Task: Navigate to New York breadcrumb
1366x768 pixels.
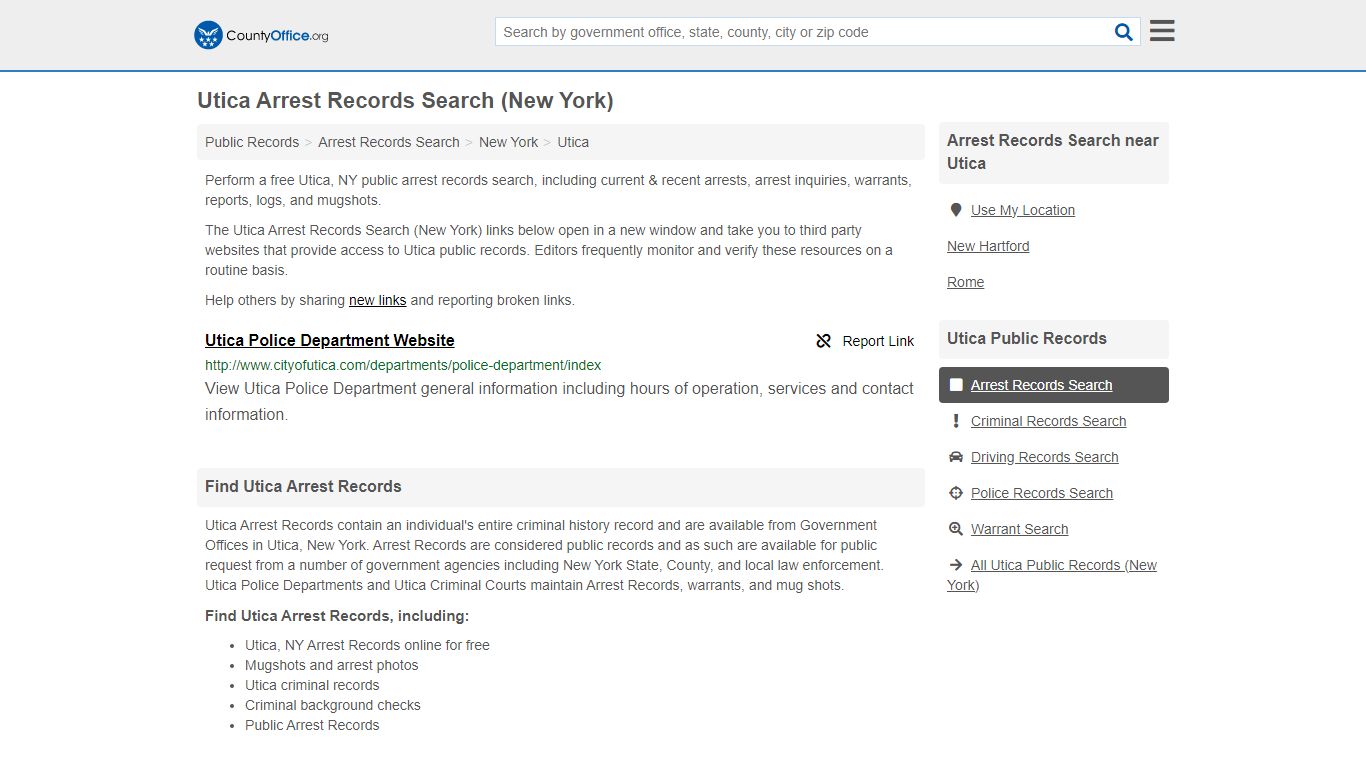Action: pyautogui.click(x=508, y=142)
